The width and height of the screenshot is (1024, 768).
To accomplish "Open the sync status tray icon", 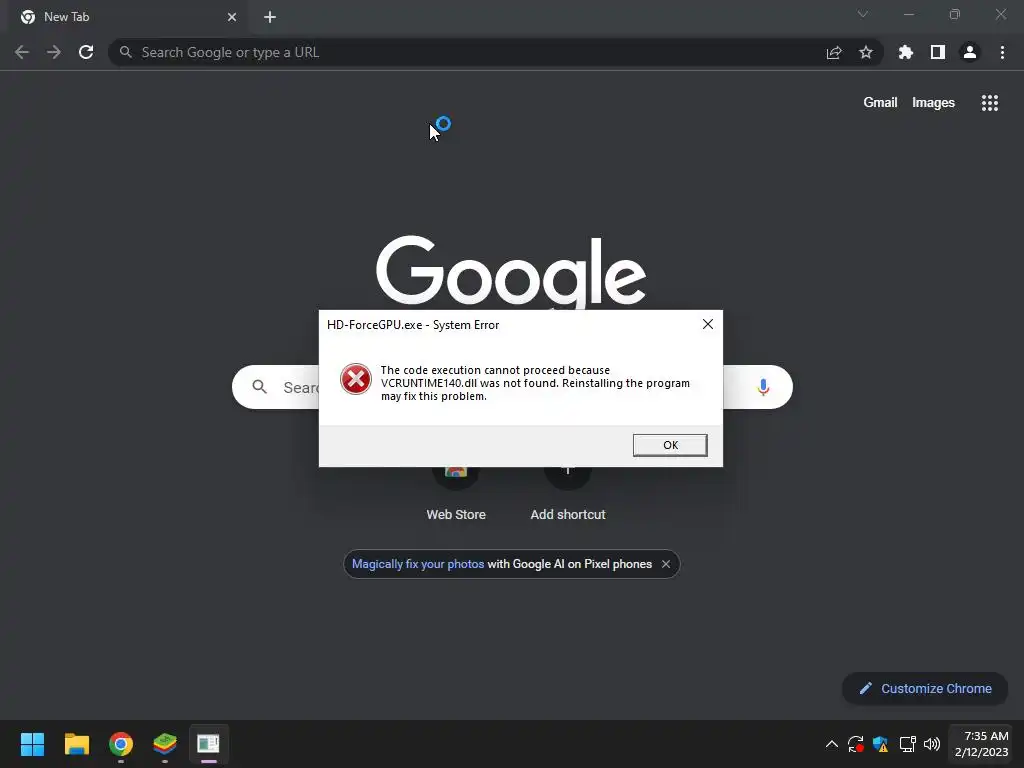I will pos(856,744).
